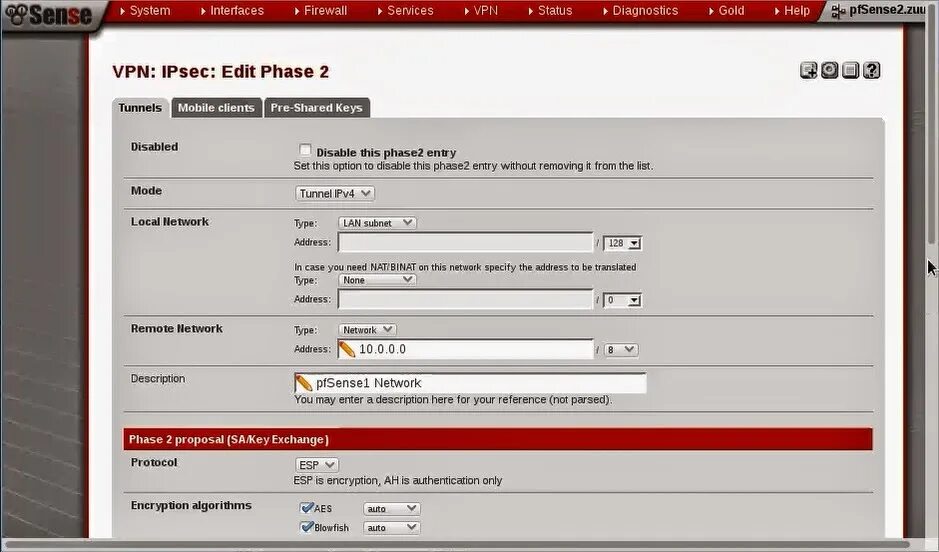Open the Status menu
939x552 pixels.
click(x=551, y=11)
